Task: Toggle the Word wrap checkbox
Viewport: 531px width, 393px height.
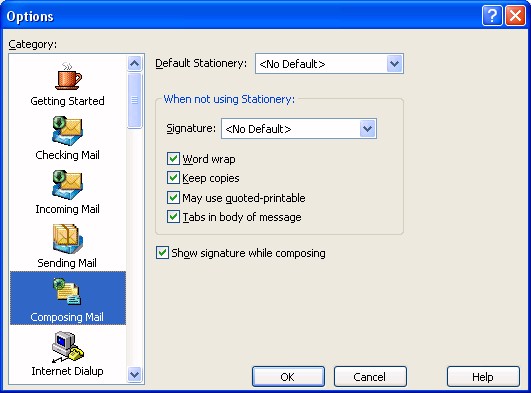Action: [173, 159]
